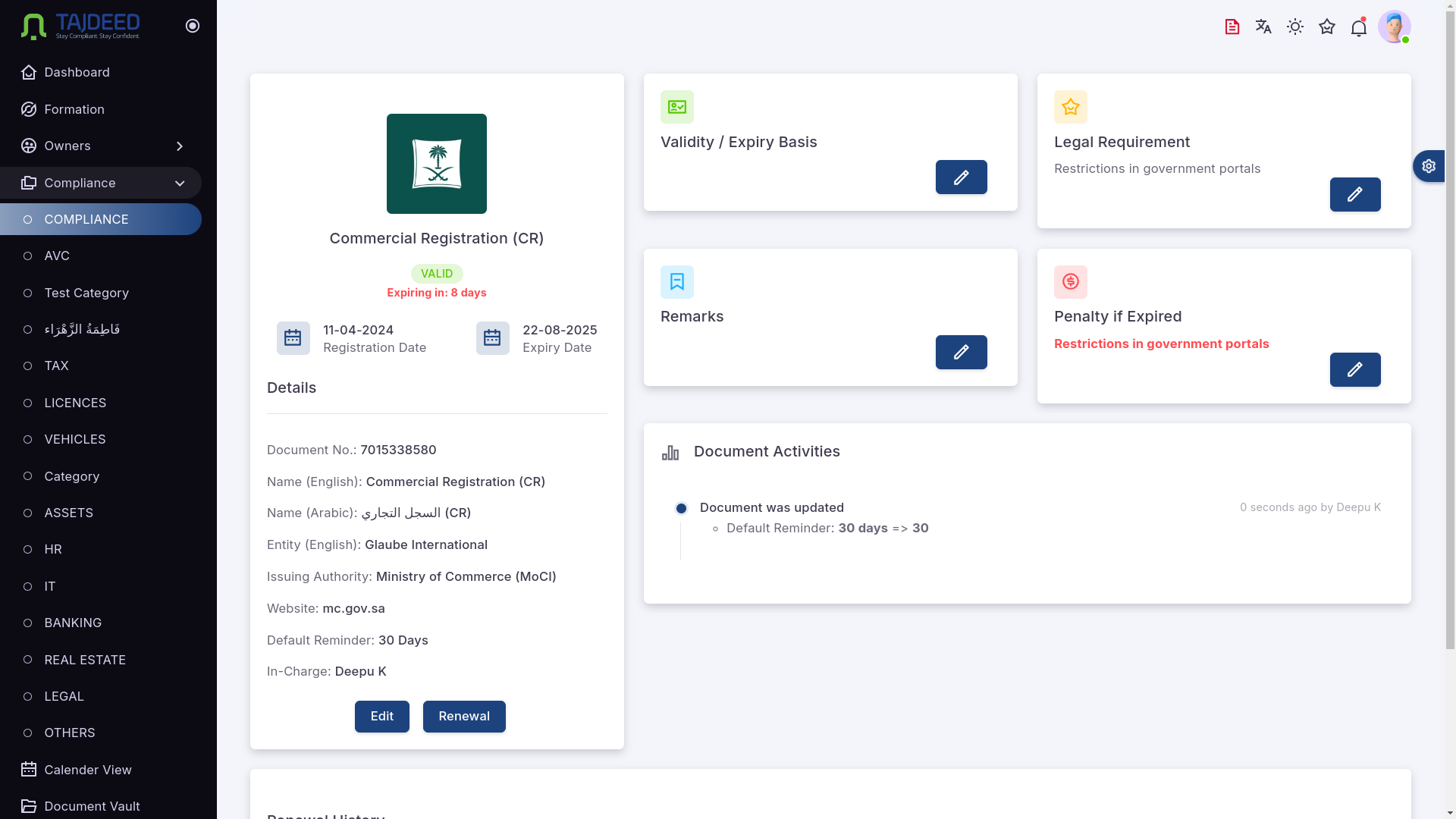Collapse the sidebar with the circle toggle
This screenshot has height=819, width=1456.
coord(192,25)
